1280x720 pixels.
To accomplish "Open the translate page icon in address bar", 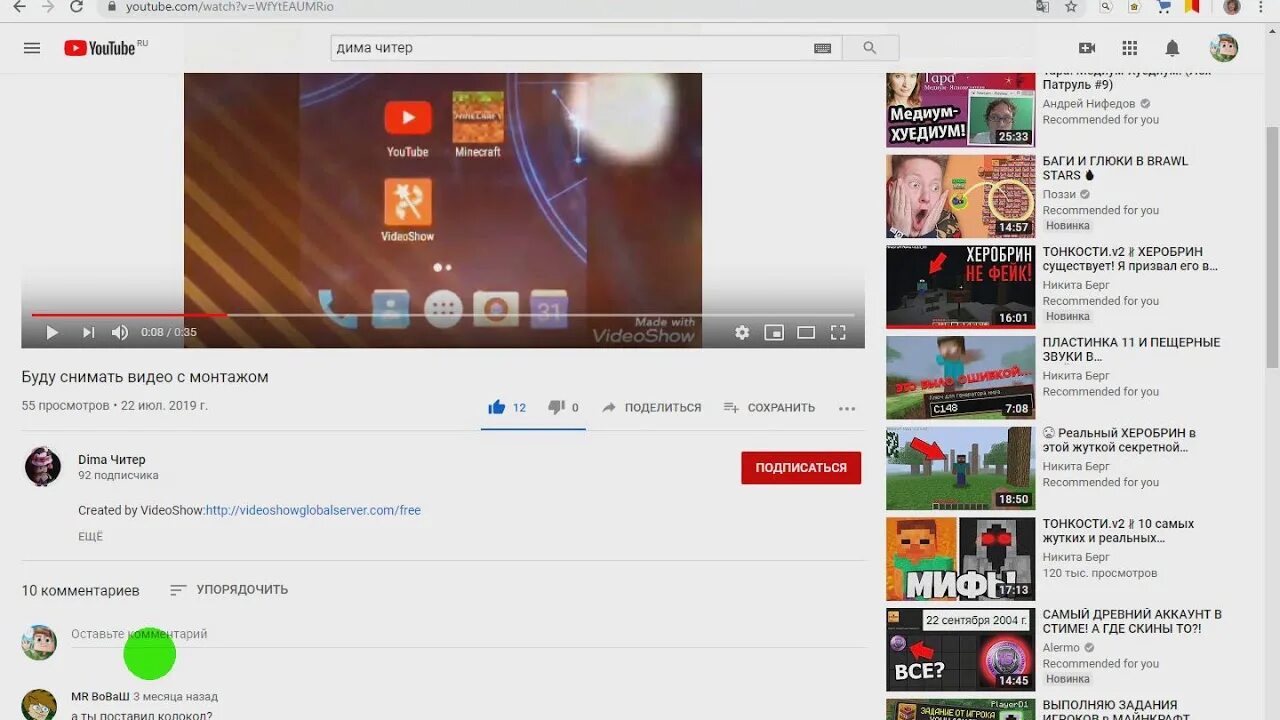I will pos(1043,6).
